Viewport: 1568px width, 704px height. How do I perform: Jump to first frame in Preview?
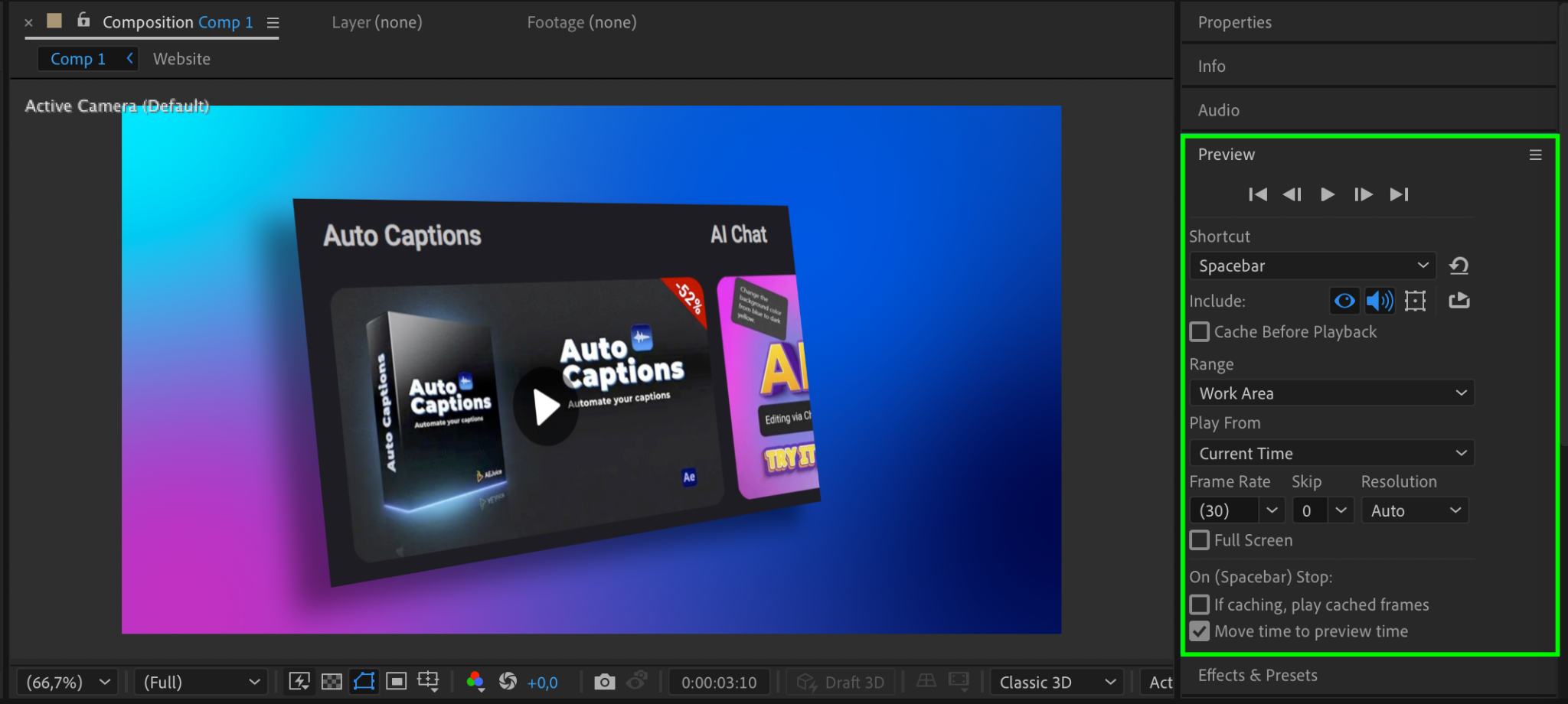(x=1257, y=194)
